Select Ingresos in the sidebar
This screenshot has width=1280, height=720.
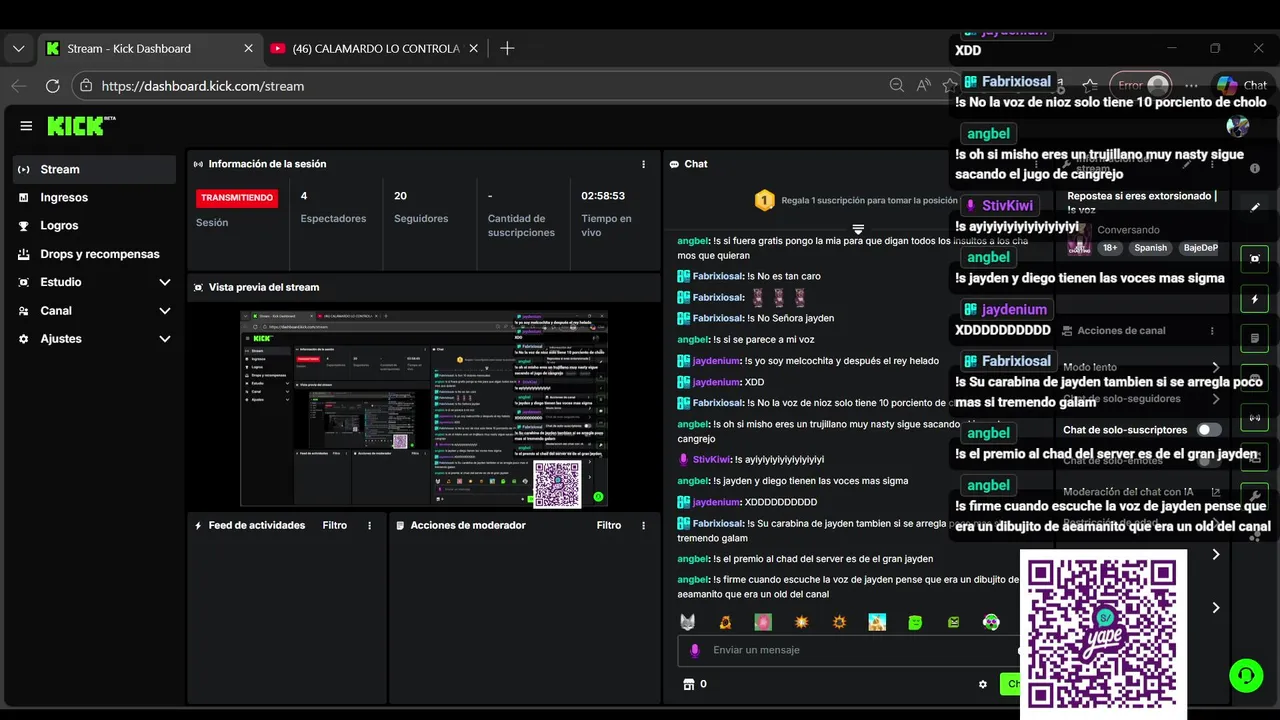[x=94, y=198]
